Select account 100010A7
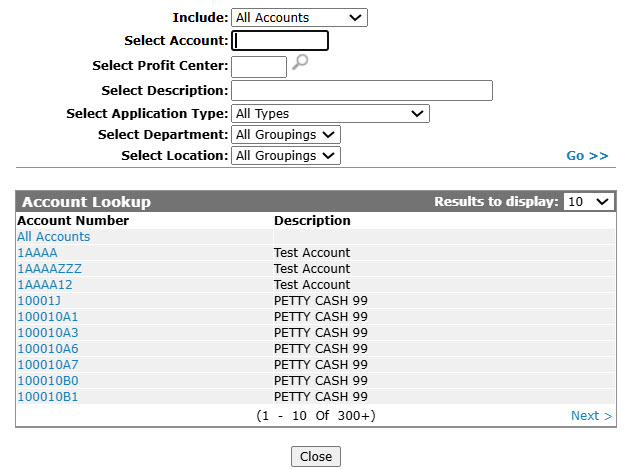This screenshot has height=469, width=632. tap(48, 365)
